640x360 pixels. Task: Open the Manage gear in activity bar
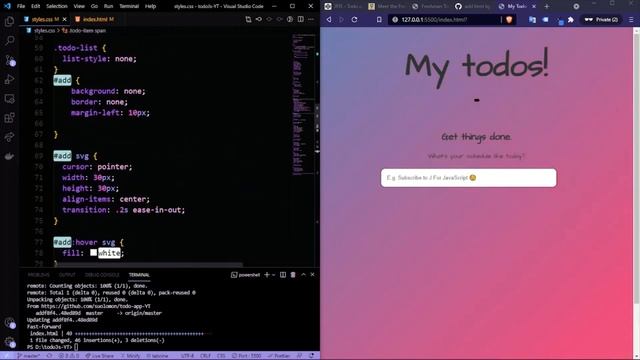(9, 342)
